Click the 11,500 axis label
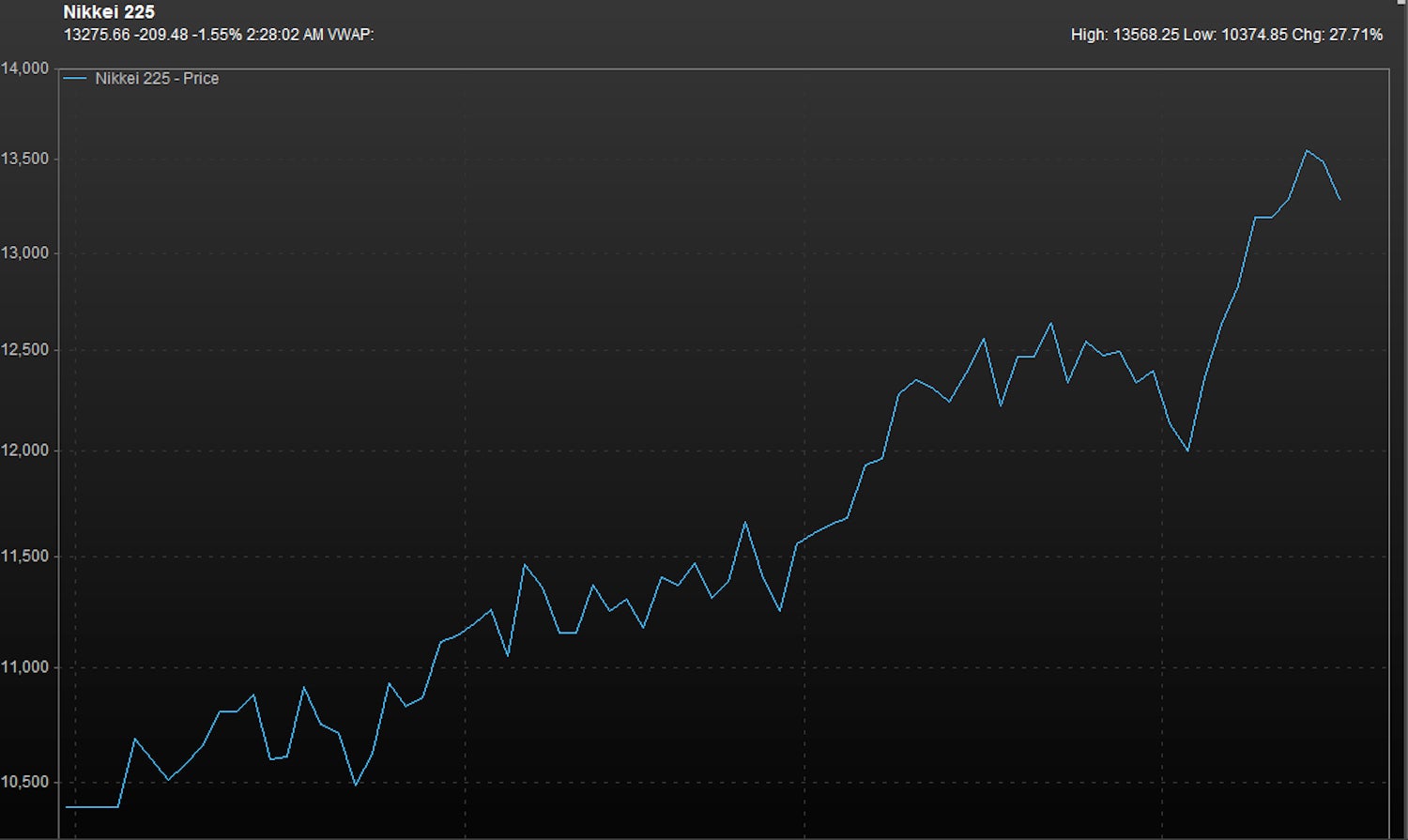 24,557
